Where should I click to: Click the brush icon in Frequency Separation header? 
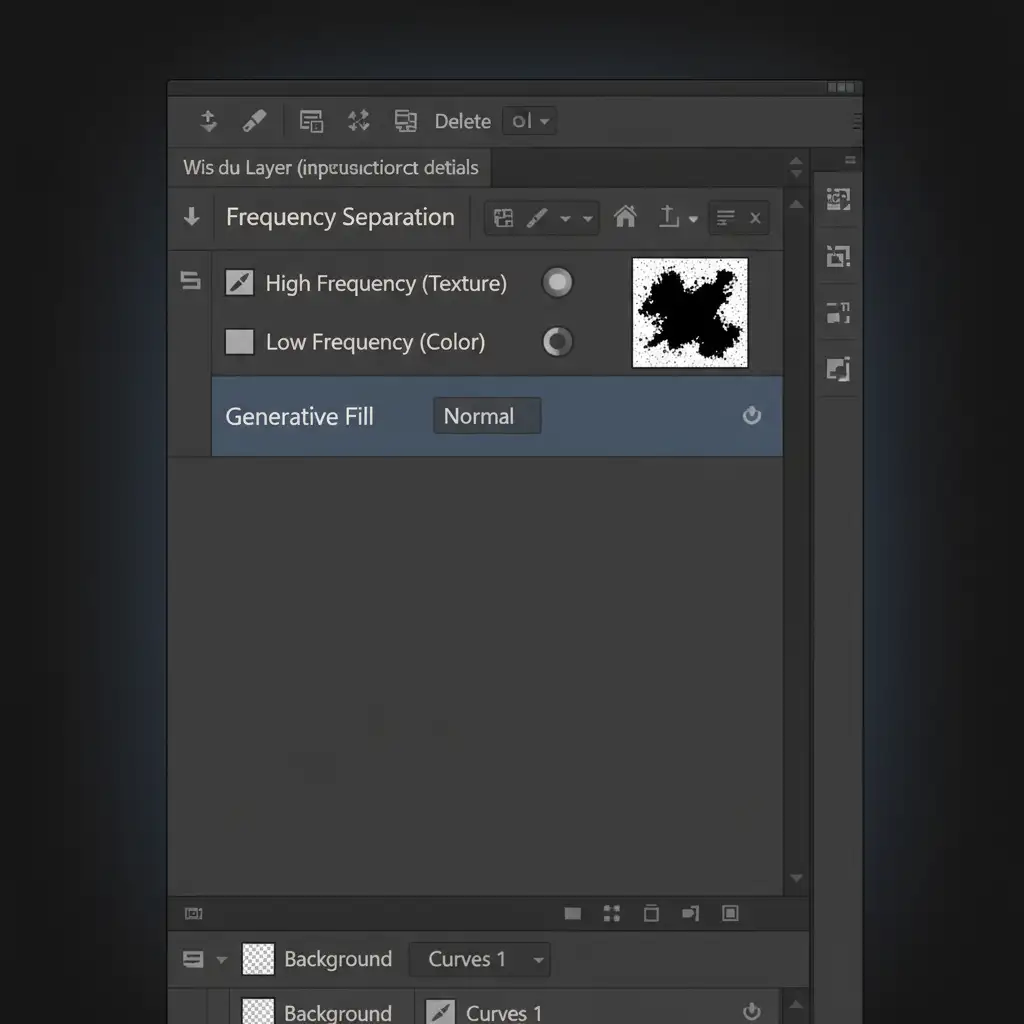point(538,218)
